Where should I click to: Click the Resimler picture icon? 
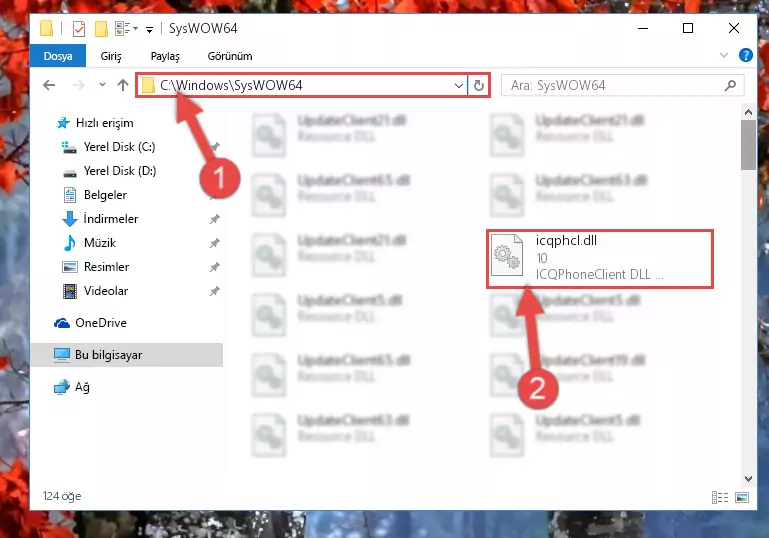(70, 267)
